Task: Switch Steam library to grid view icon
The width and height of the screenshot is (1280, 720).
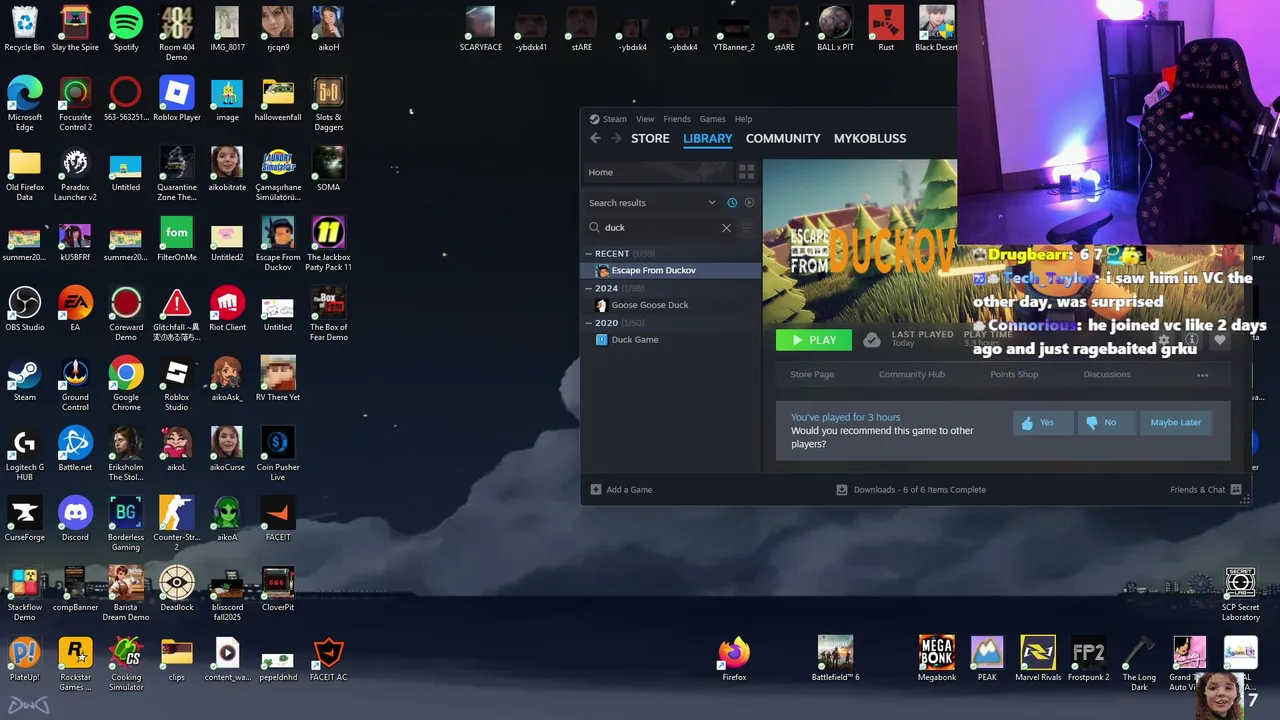Action: click(746, 172)
